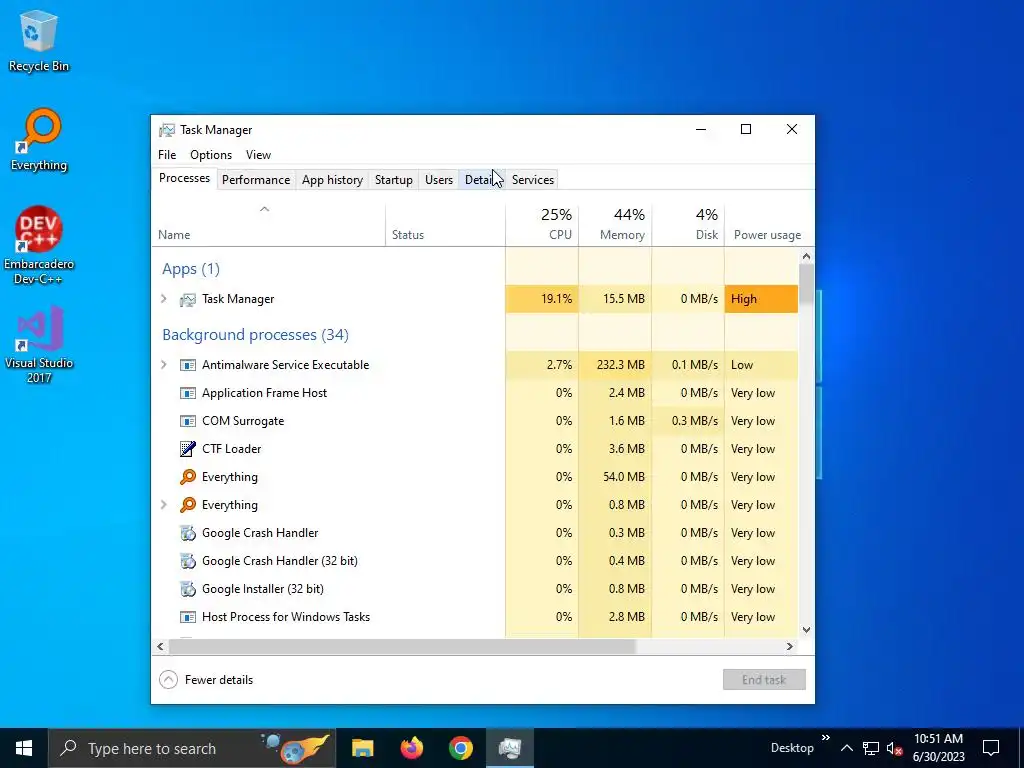Click the Task Manager process row icon
This screenshot has width=1024, height=768.
(187, 299)
